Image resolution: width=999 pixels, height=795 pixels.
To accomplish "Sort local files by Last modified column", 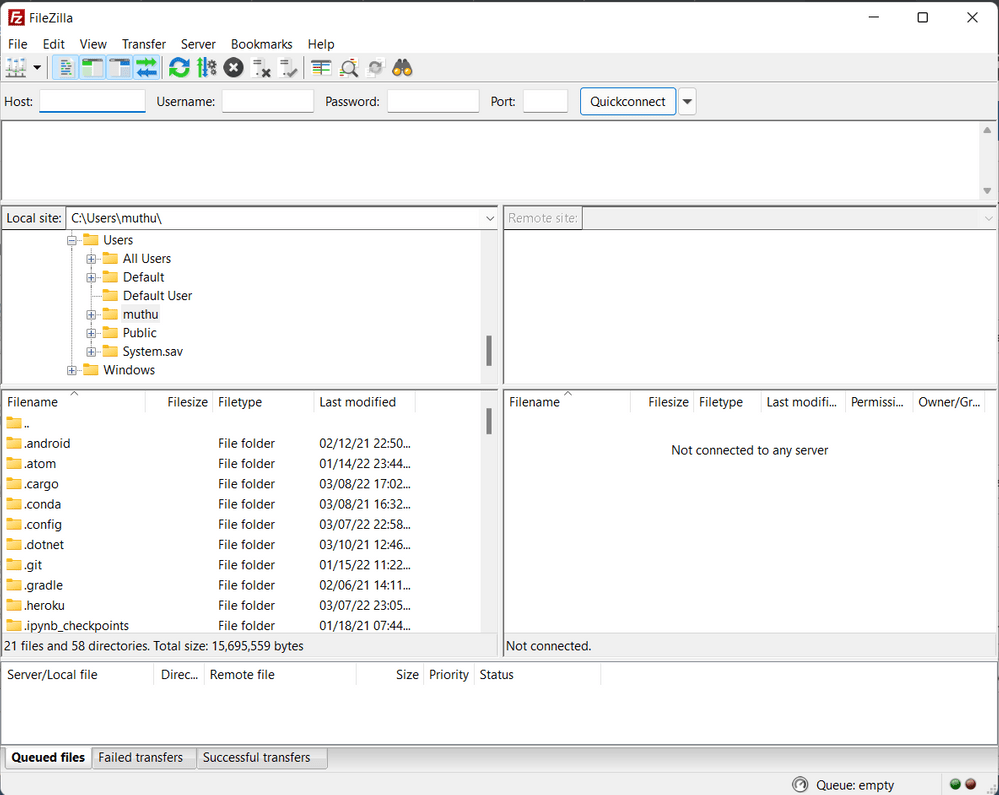I will pyautogui.click(x=364, y=402).
